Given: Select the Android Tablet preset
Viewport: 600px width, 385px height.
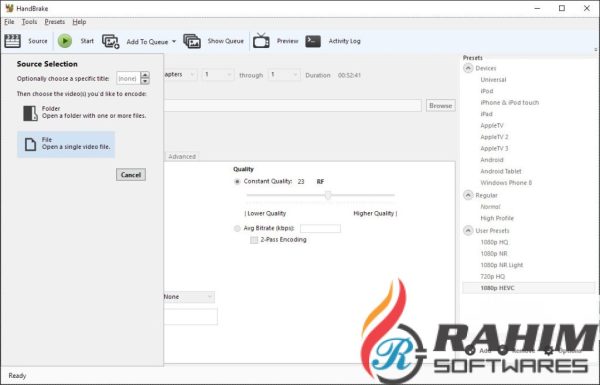Looking at the screenshot, I should [501, 171].
